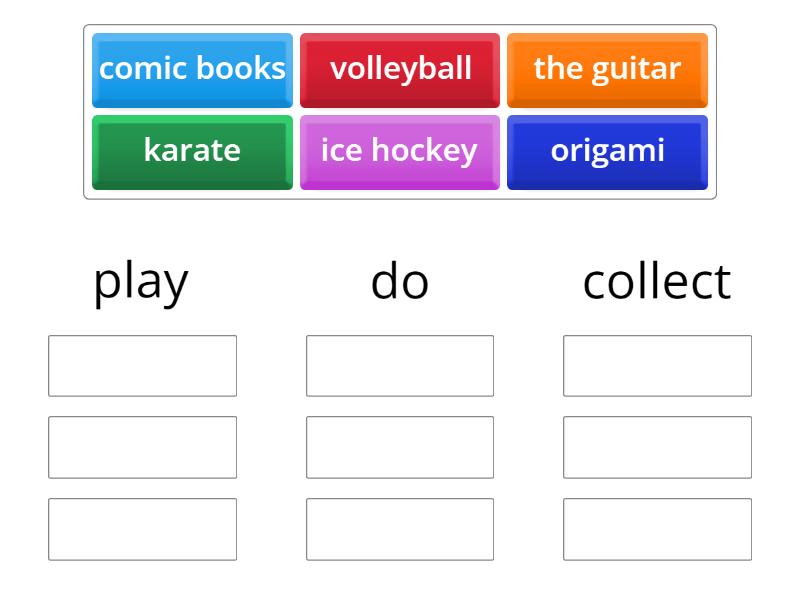Image resolution: width=800 pixels, height=600 pixels.
Task: Click the middle empty slot under "play"
Action: click(141, 447)
